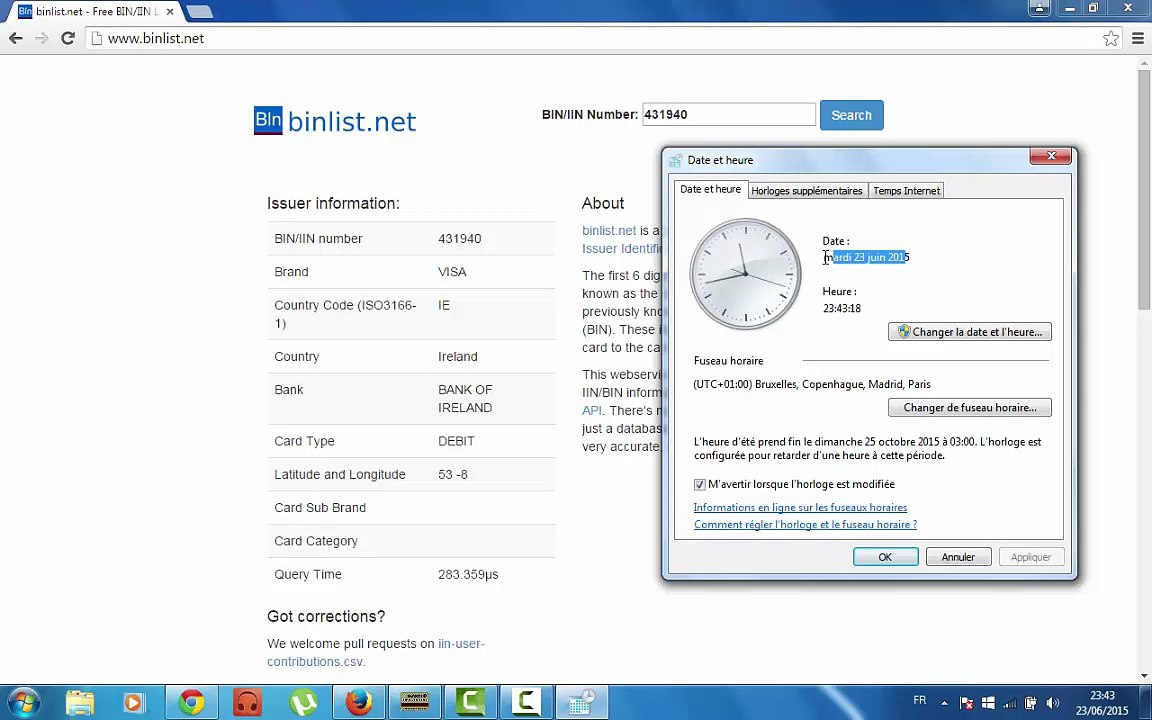Click the Action Center flag tray icon
The image size is (1152, 720).
pyautogui.click(x=967, y=703)
